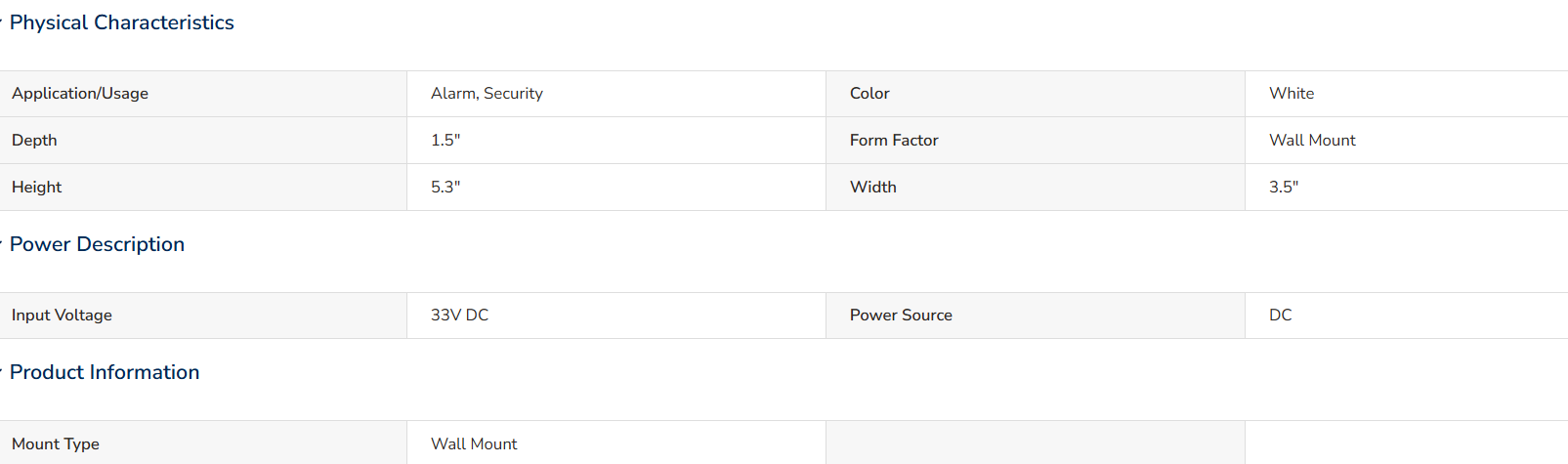
Task: Select the 33V DC value
Action: 459,316
